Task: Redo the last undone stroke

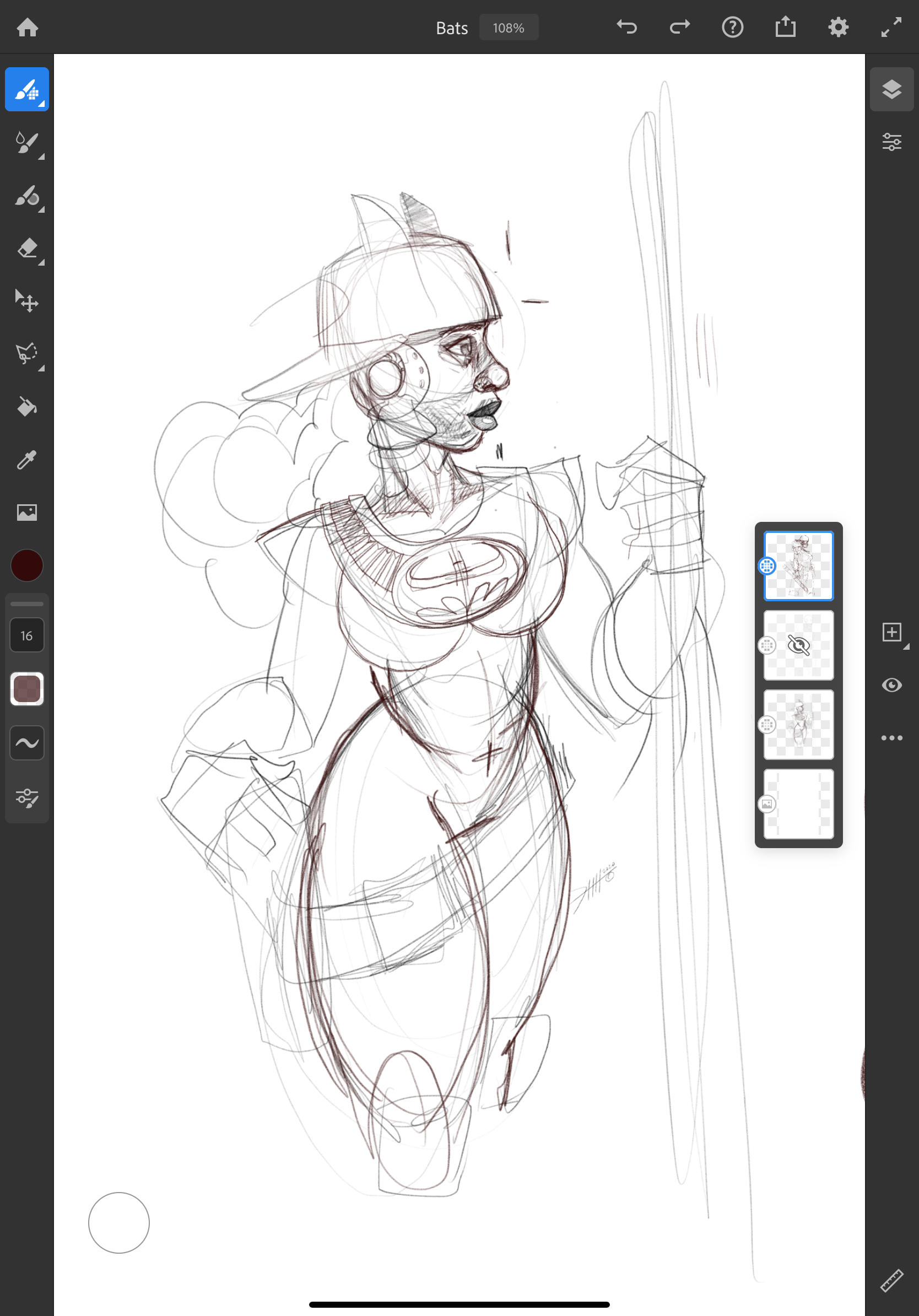Action: [x=680, y=27]
